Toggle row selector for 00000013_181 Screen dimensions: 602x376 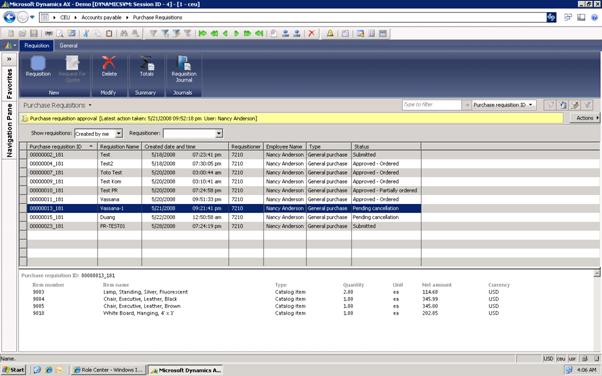pyautogui.click(x=23, y=208)
